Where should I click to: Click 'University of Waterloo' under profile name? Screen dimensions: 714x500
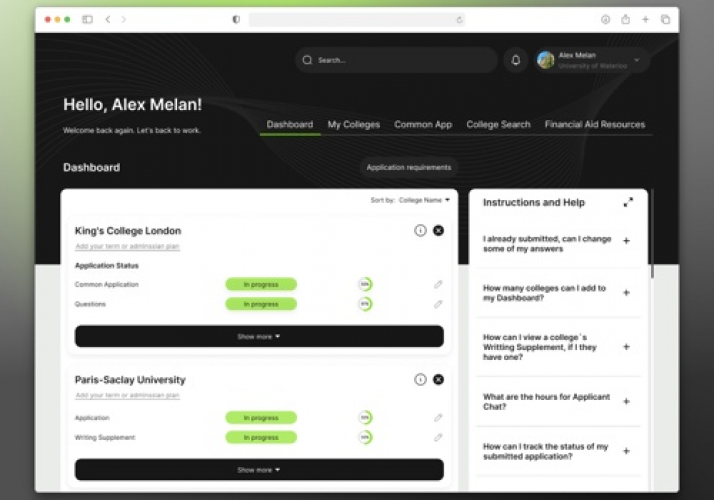(592, 66)
